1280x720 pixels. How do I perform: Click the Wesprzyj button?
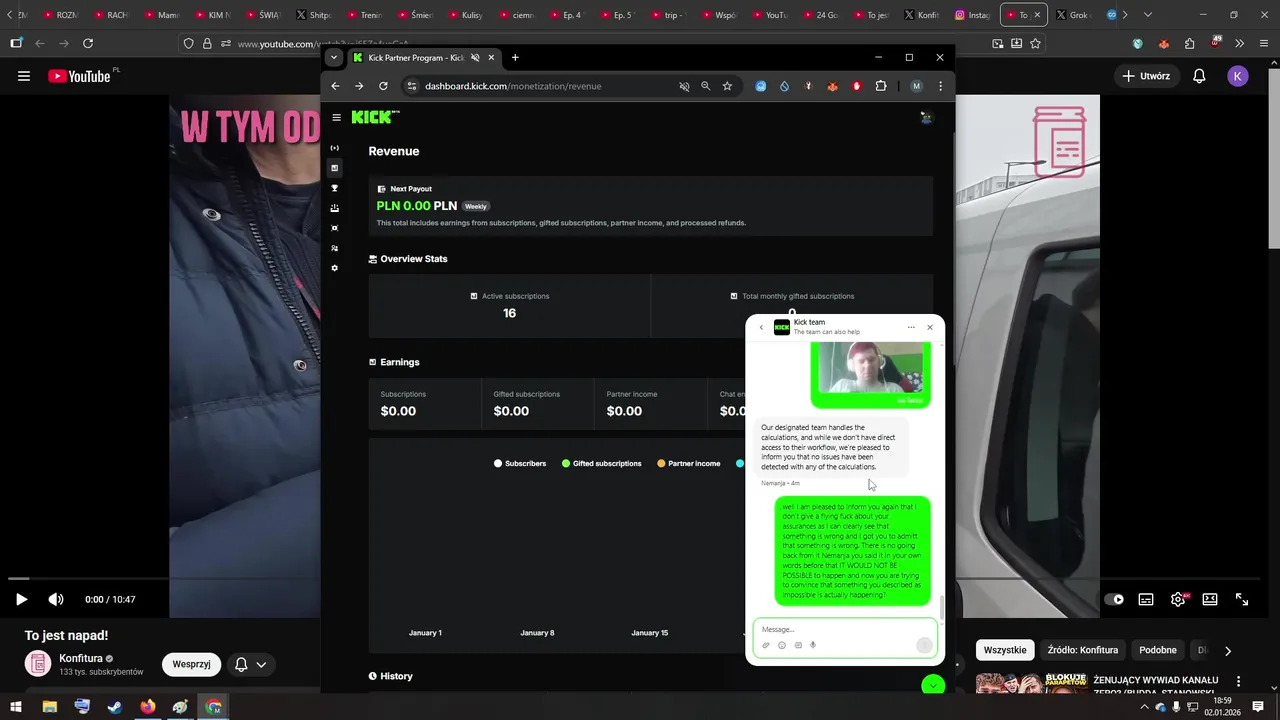pos(191,664)
